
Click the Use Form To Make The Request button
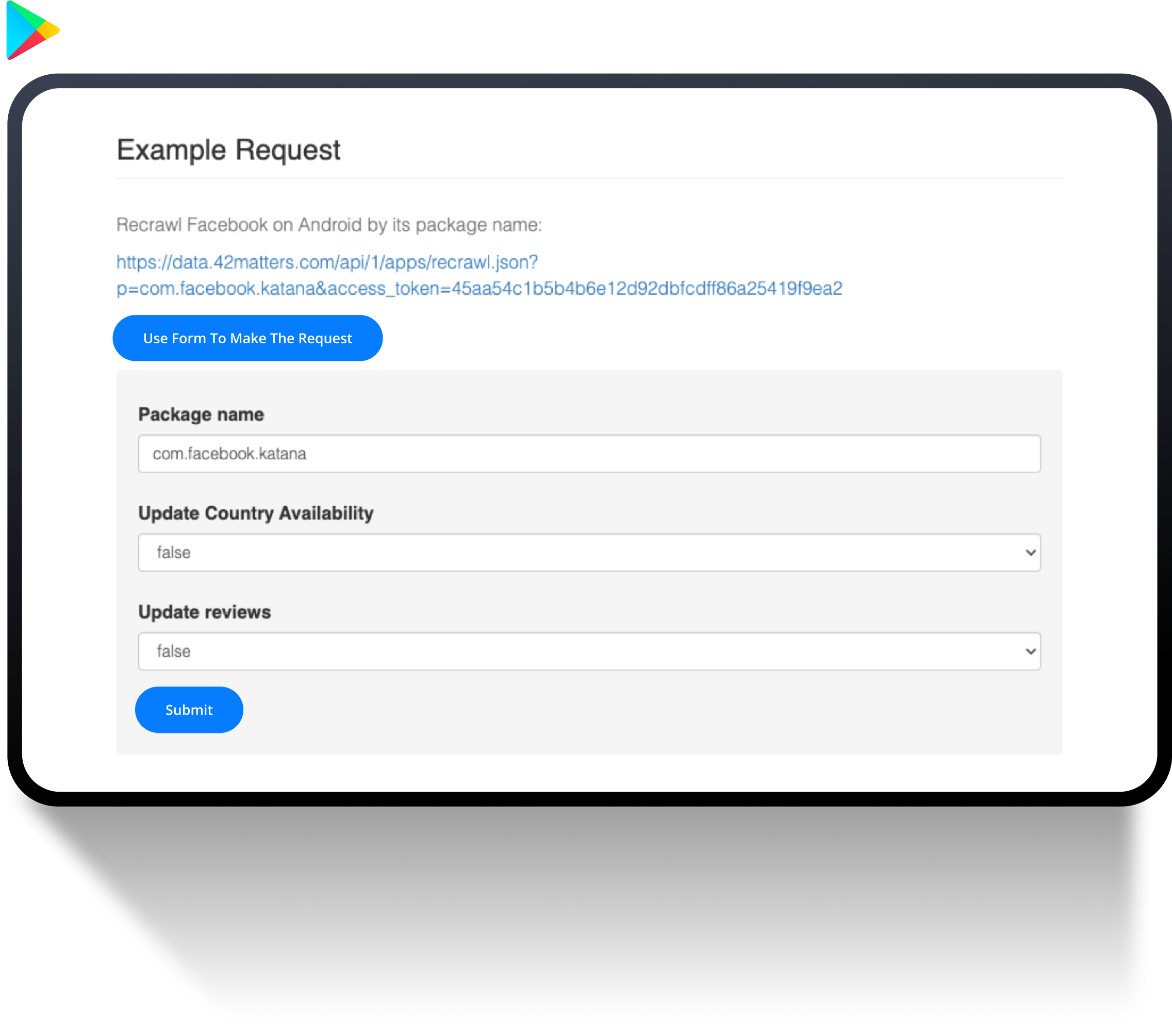coord(247,338)
